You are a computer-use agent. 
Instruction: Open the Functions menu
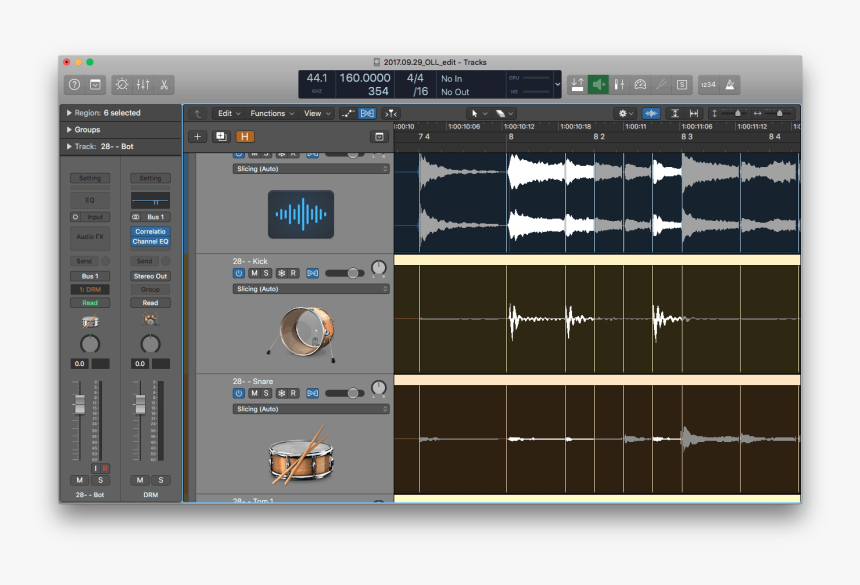268,113
